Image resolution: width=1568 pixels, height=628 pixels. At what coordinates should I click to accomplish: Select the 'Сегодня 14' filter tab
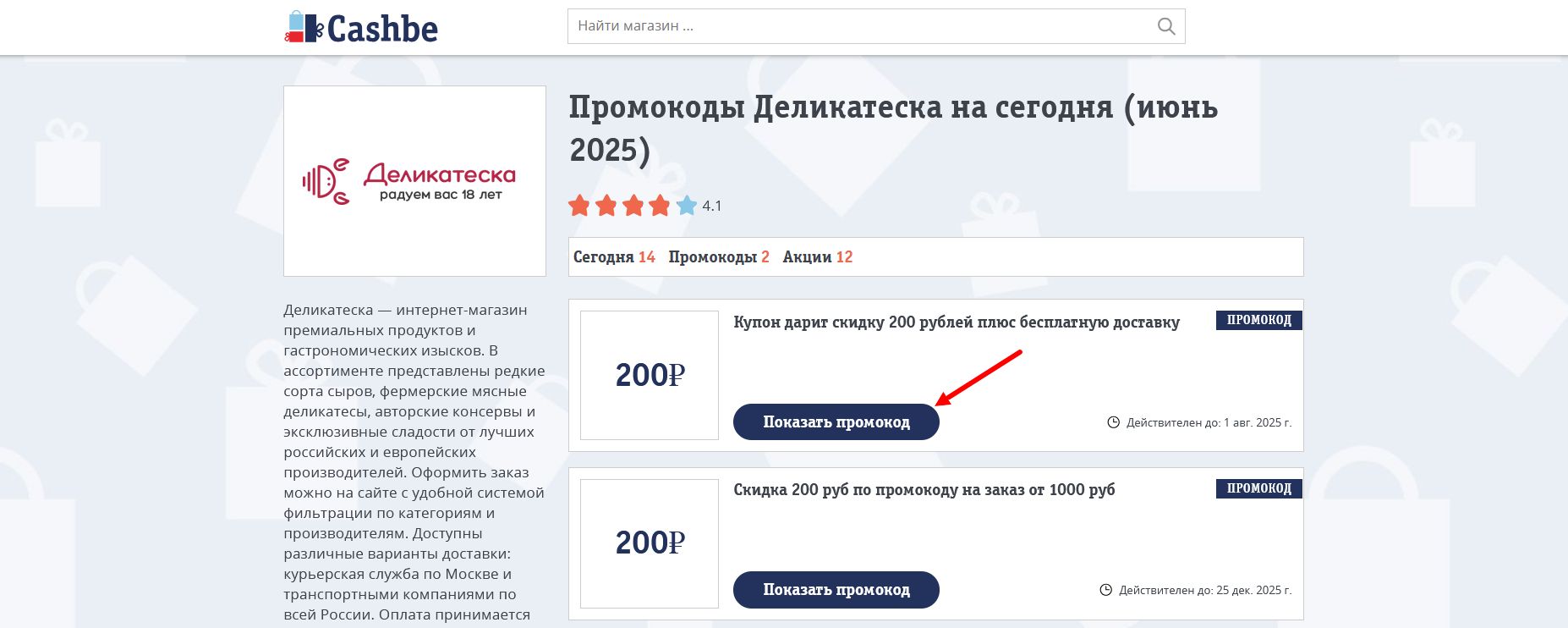pos(614,257)
